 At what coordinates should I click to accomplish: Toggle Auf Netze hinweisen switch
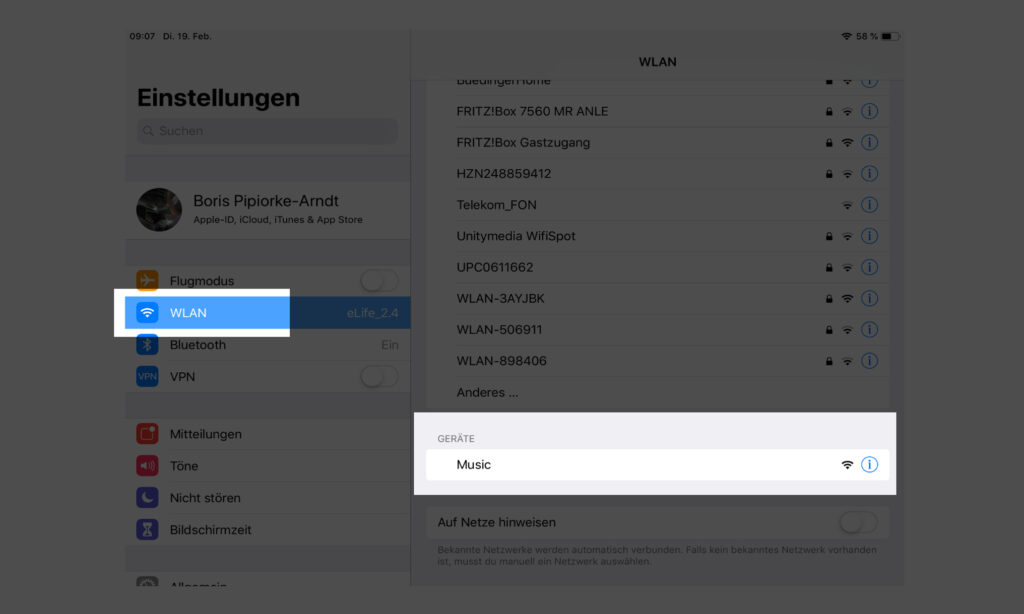(859, 523)
